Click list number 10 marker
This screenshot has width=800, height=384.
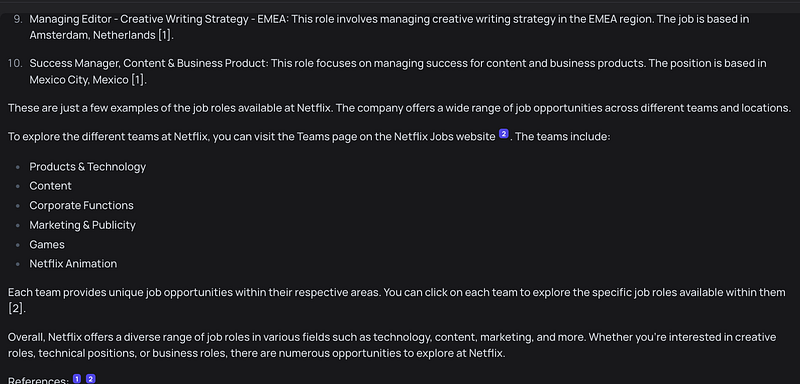click(15, 63)
